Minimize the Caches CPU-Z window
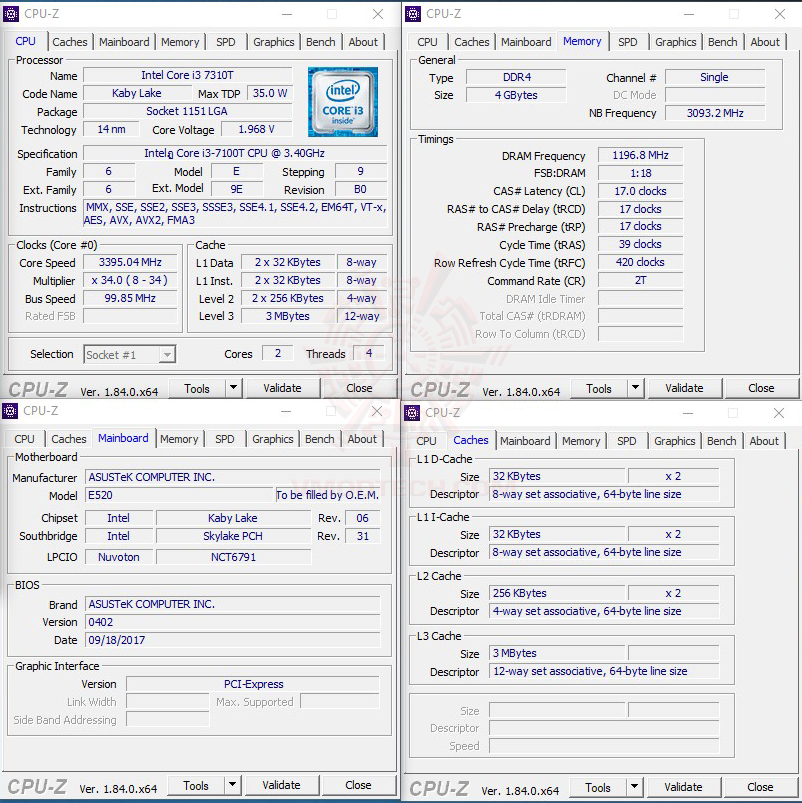 click(688, 413)
